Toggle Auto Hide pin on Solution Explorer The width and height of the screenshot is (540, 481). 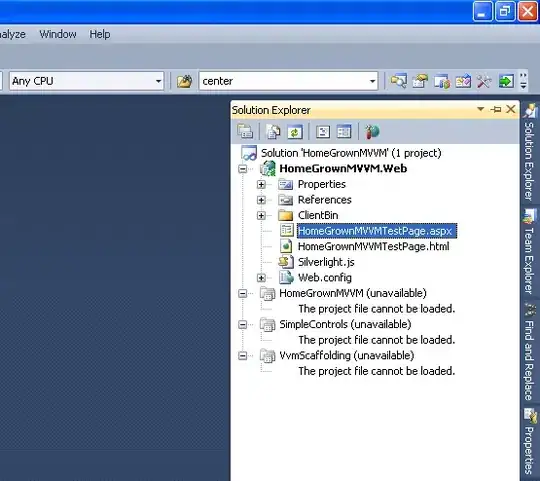pyautogui.click(x=496, y=109)
